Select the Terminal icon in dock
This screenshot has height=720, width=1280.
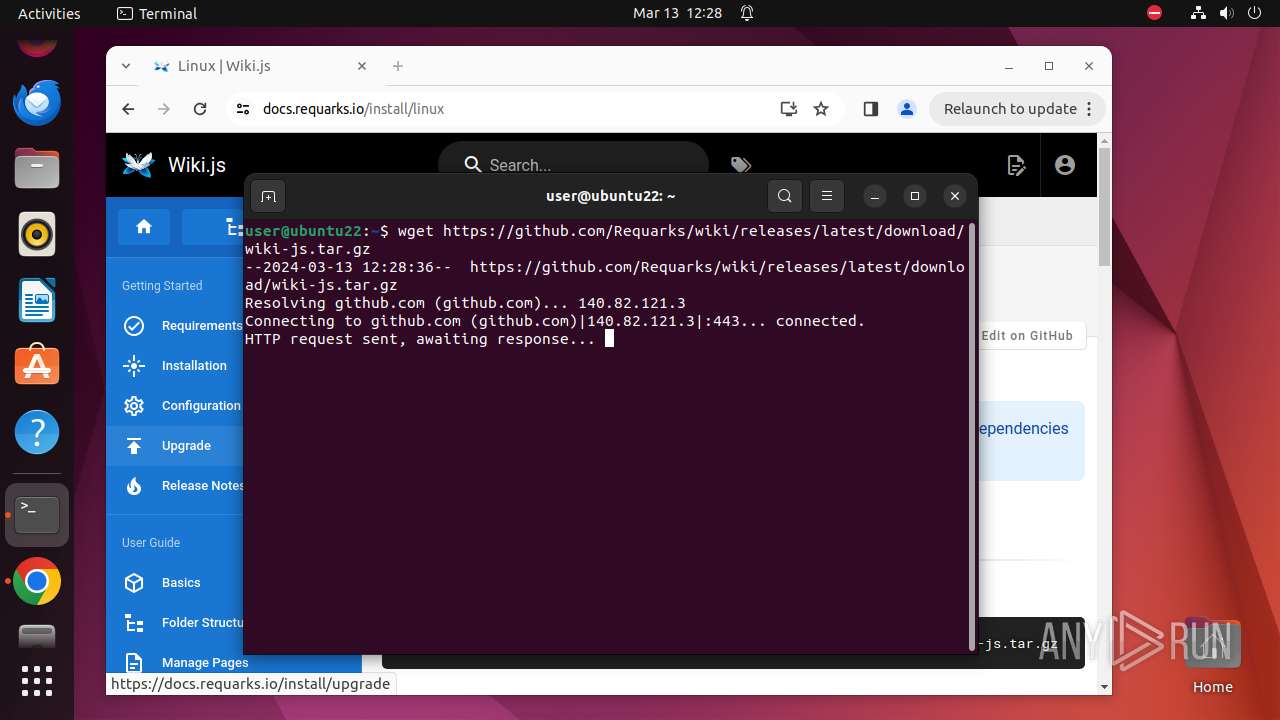click(37, 515)
